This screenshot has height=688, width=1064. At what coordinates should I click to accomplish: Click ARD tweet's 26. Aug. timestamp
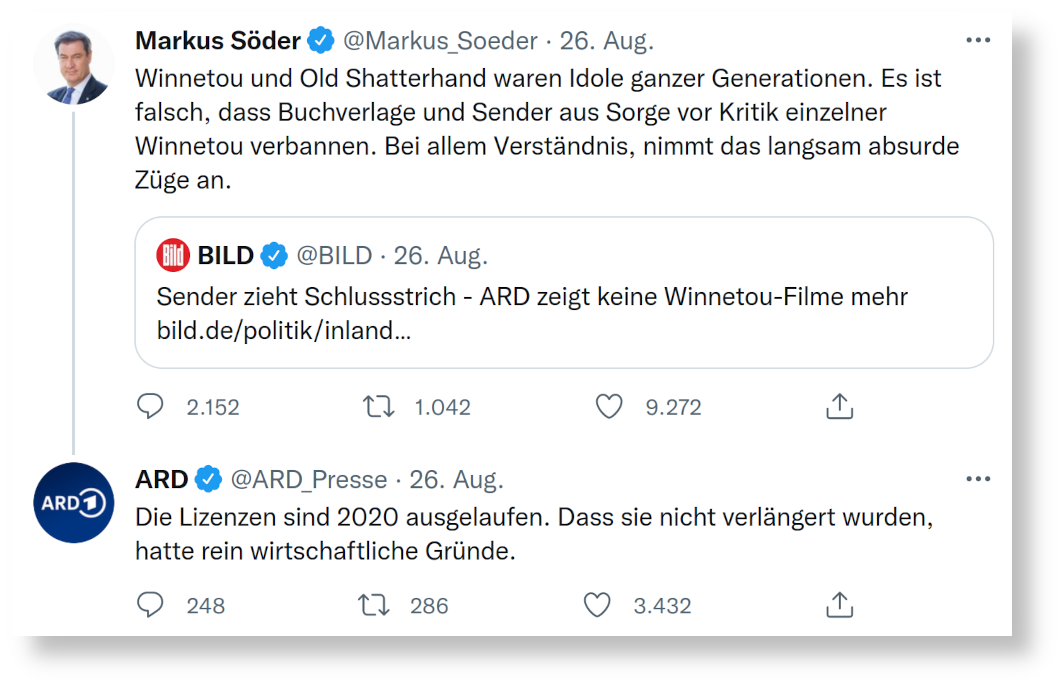(456, 479)
